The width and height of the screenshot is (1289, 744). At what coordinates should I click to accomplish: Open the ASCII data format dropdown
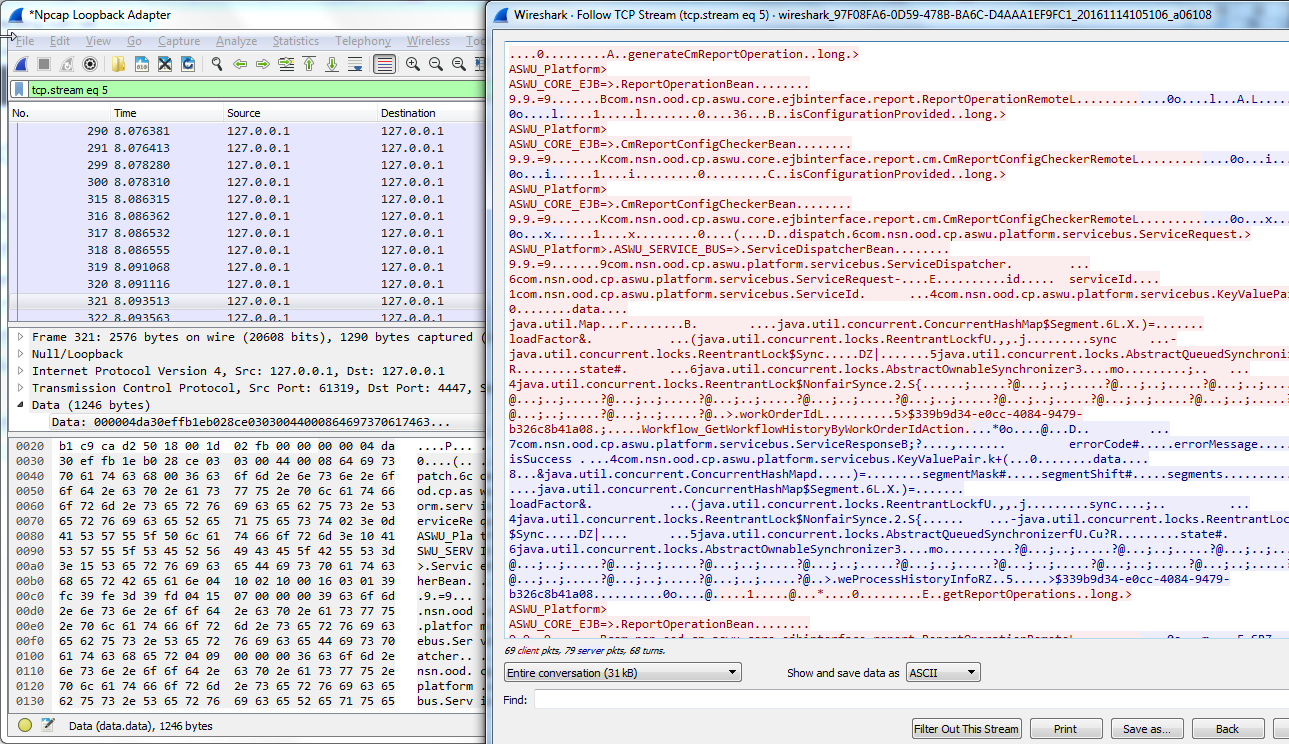942,672
